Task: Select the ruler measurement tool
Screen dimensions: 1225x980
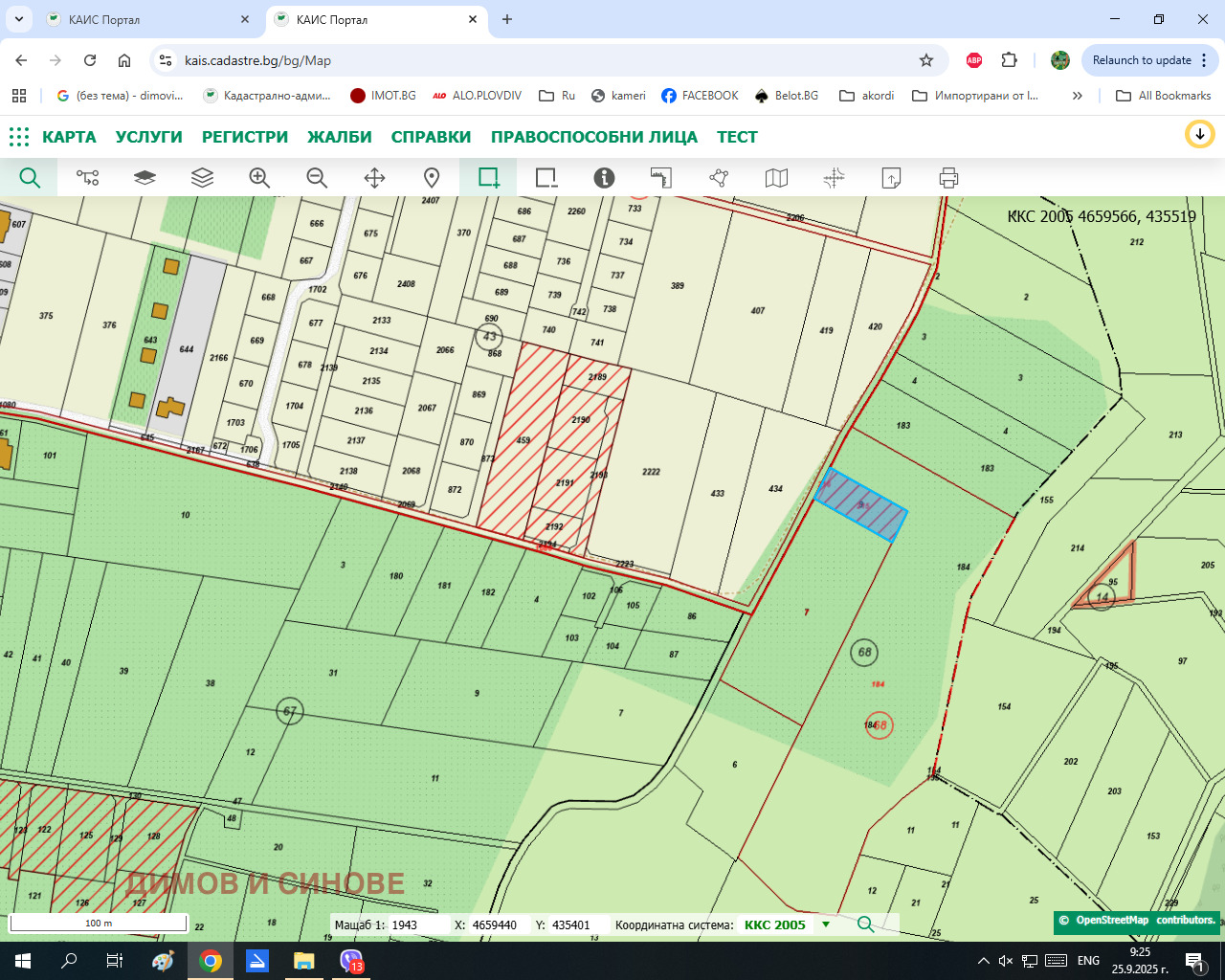Action: [x=661, y=178]
